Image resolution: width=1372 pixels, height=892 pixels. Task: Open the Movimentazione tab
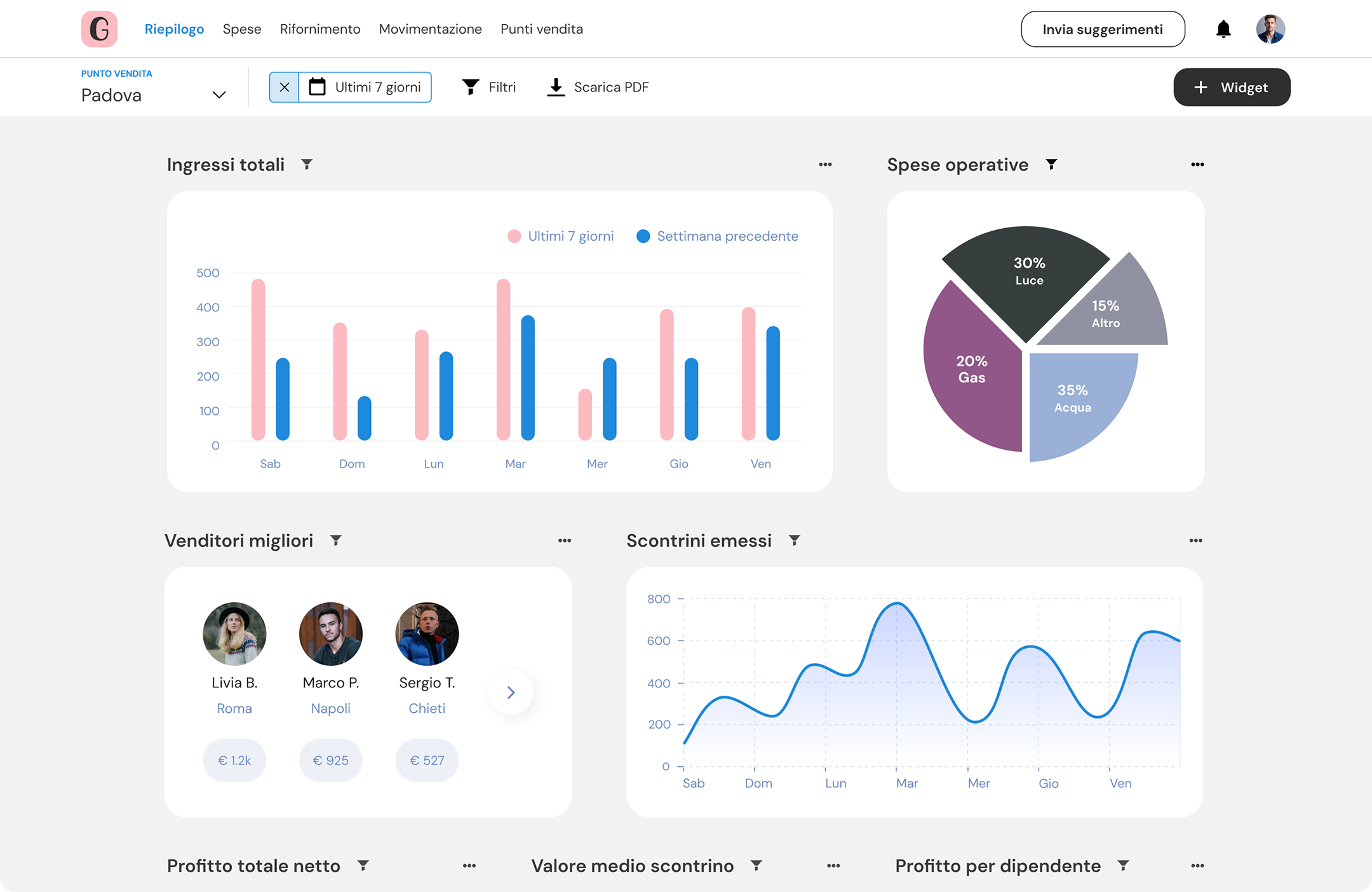[430, 29]
